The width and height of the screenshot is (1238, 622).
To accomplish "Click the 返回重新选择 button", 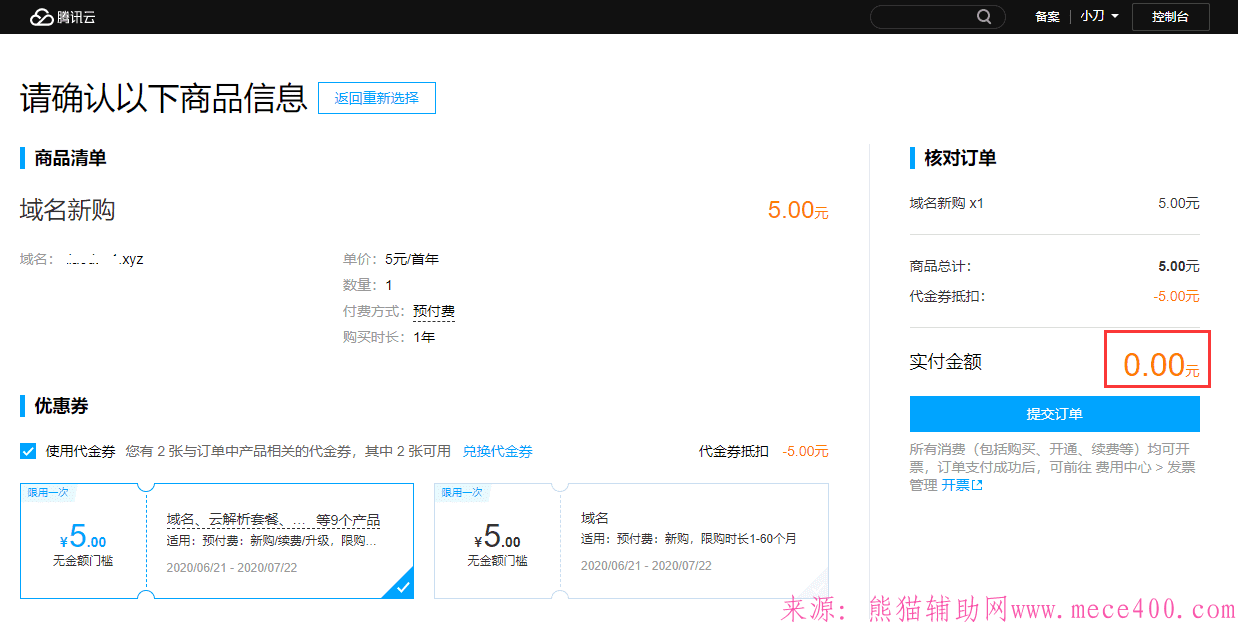I will pyautogui.click(x=377, y=97).
